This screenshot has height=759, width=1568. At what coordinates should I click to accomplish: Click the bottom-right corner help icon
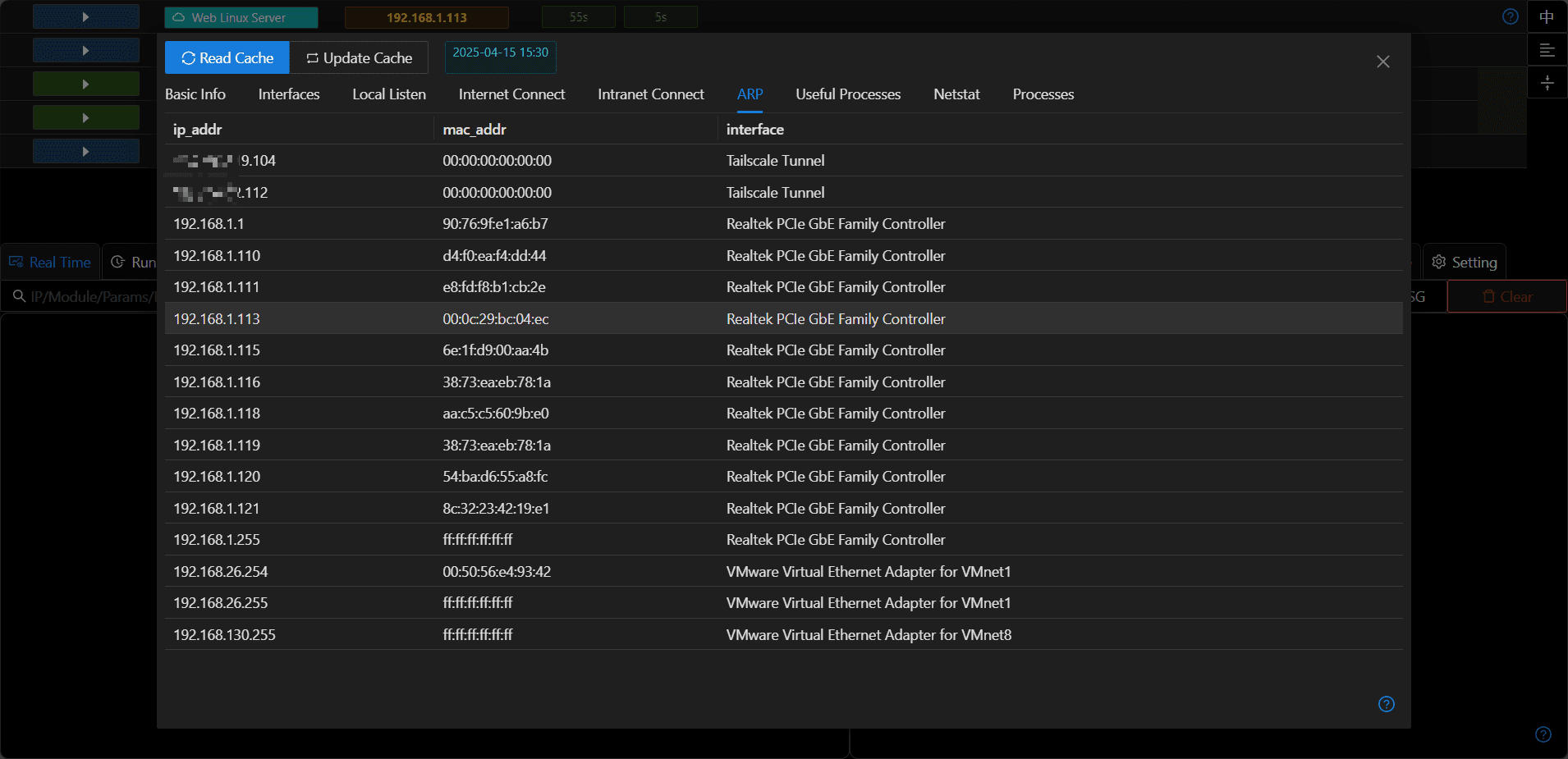(x=1543, y=734)
